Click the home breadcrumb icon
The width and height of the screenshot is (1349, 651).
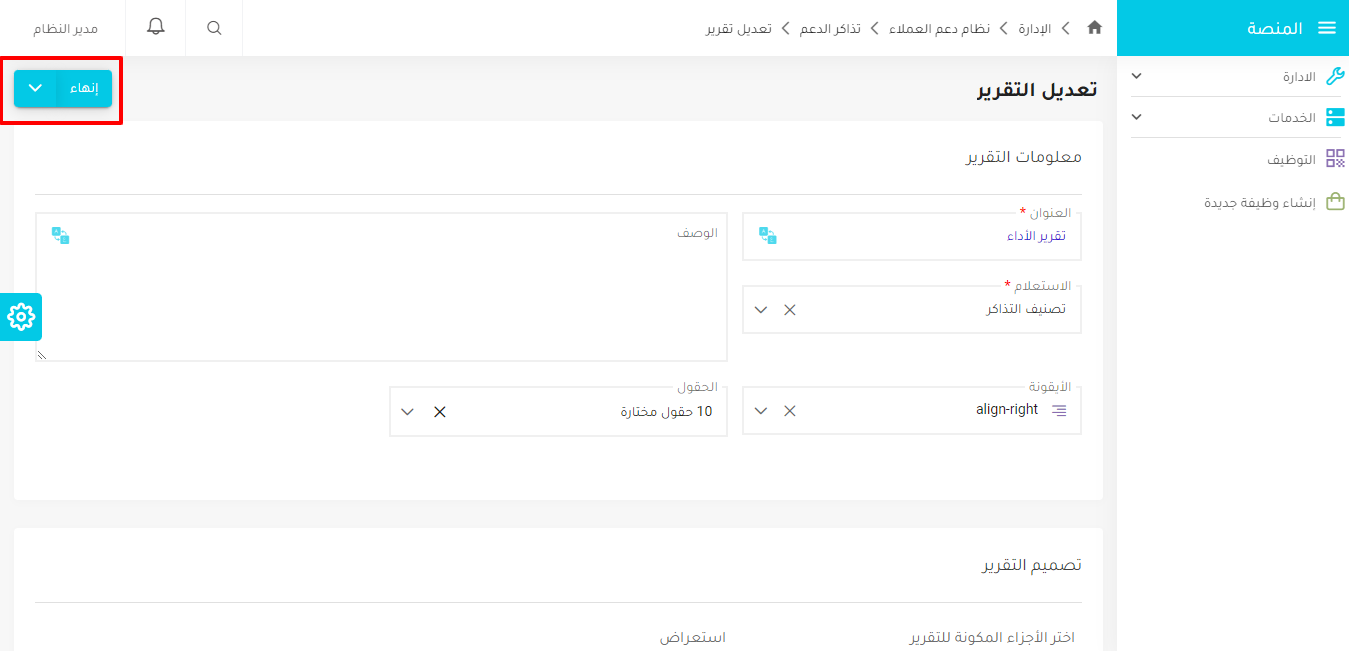(1094, 28)
